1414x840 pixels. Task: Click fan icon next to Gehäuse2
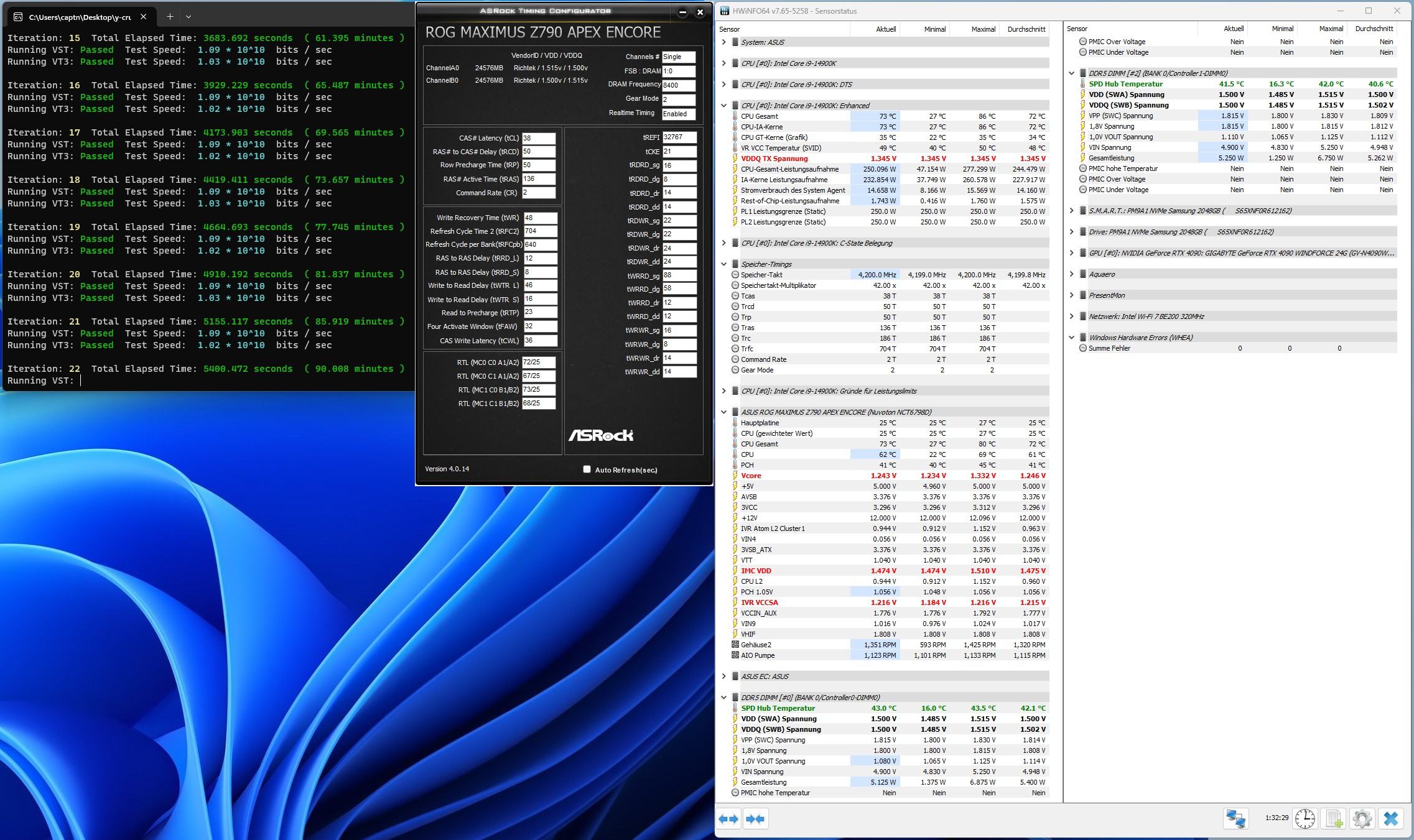coord(735,645)
